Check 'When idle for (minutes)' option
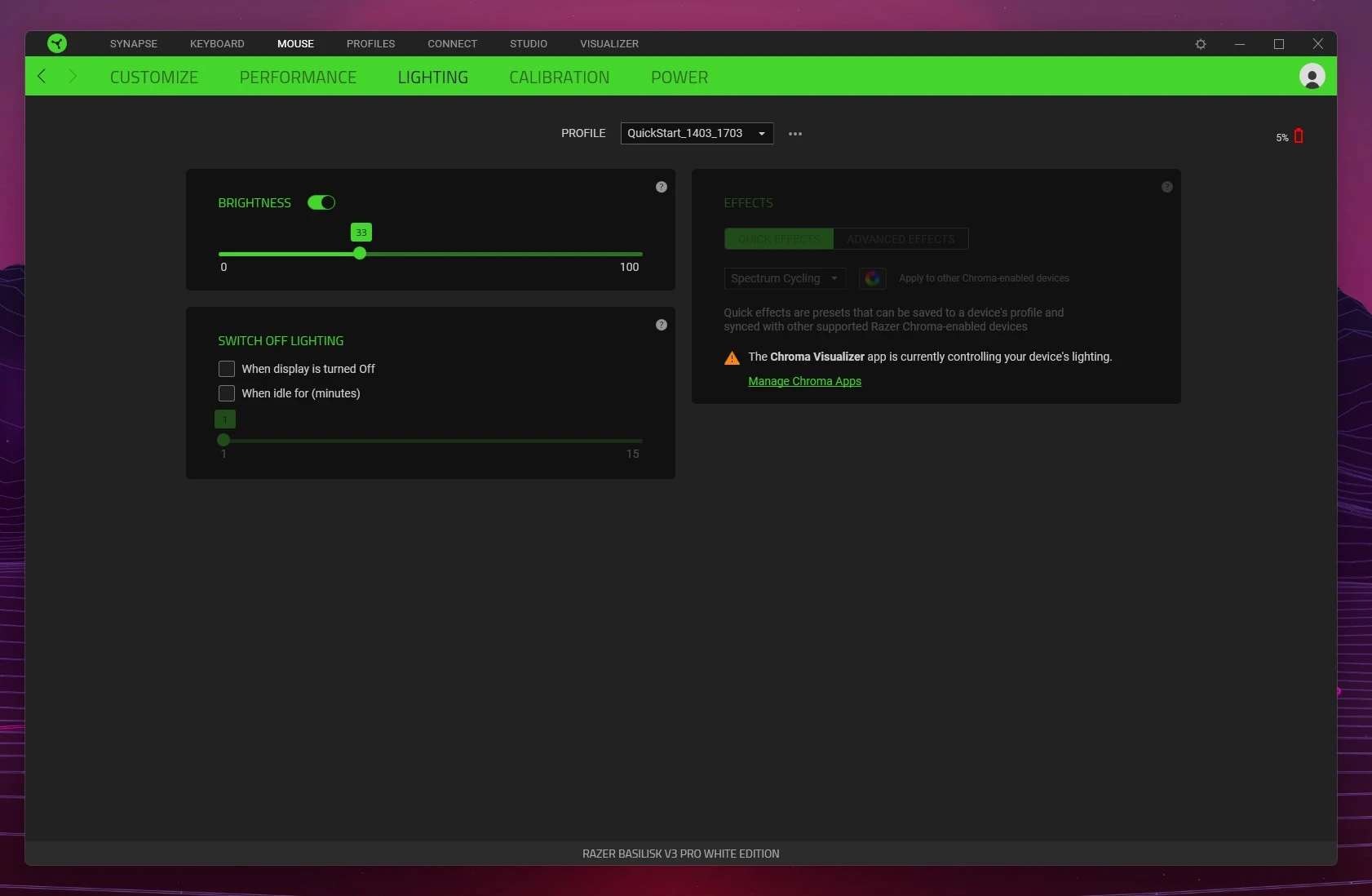Image resolution: width=1372 pixels, height=896 pixels. tap(227, 393)
